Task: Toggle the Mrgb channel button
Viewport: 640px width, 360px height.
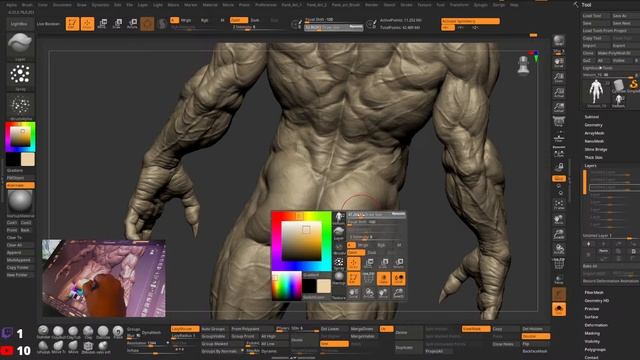Action: pos(186,20)
